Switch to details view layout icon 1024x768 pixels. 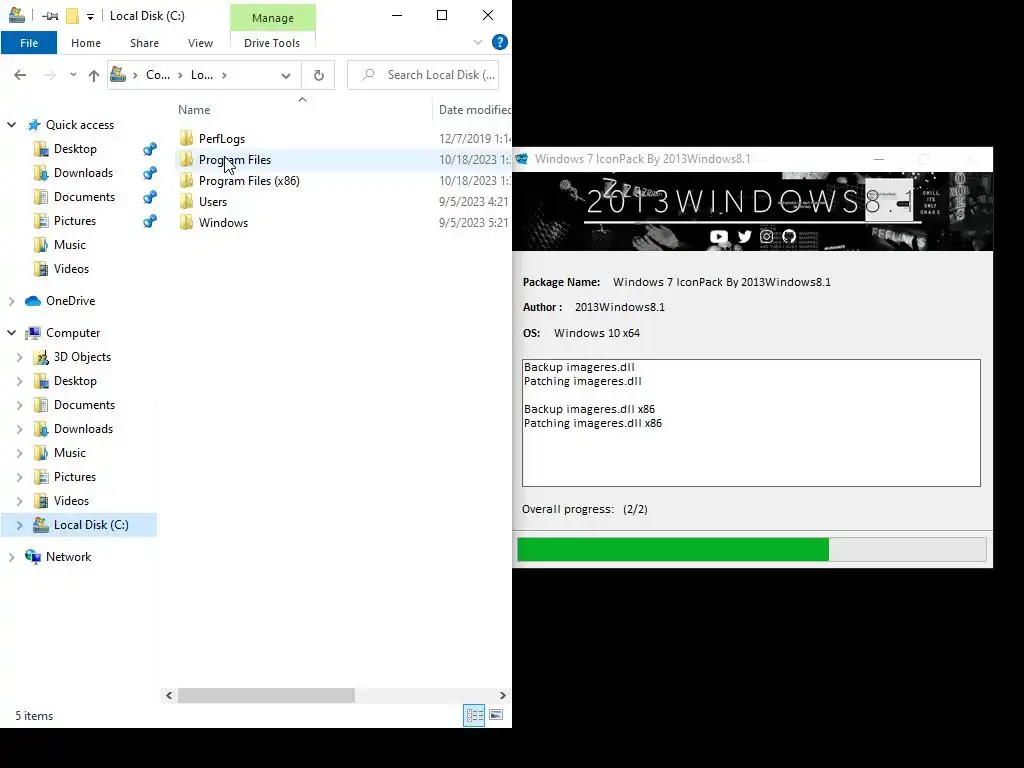(x=474, y=715)
